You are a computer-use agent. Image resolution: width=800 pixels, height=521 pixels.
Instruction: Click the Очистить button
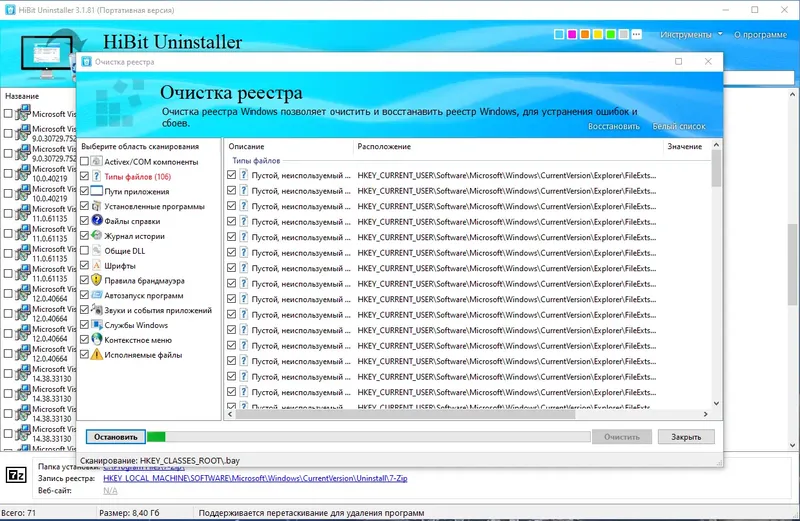(621, 437)
